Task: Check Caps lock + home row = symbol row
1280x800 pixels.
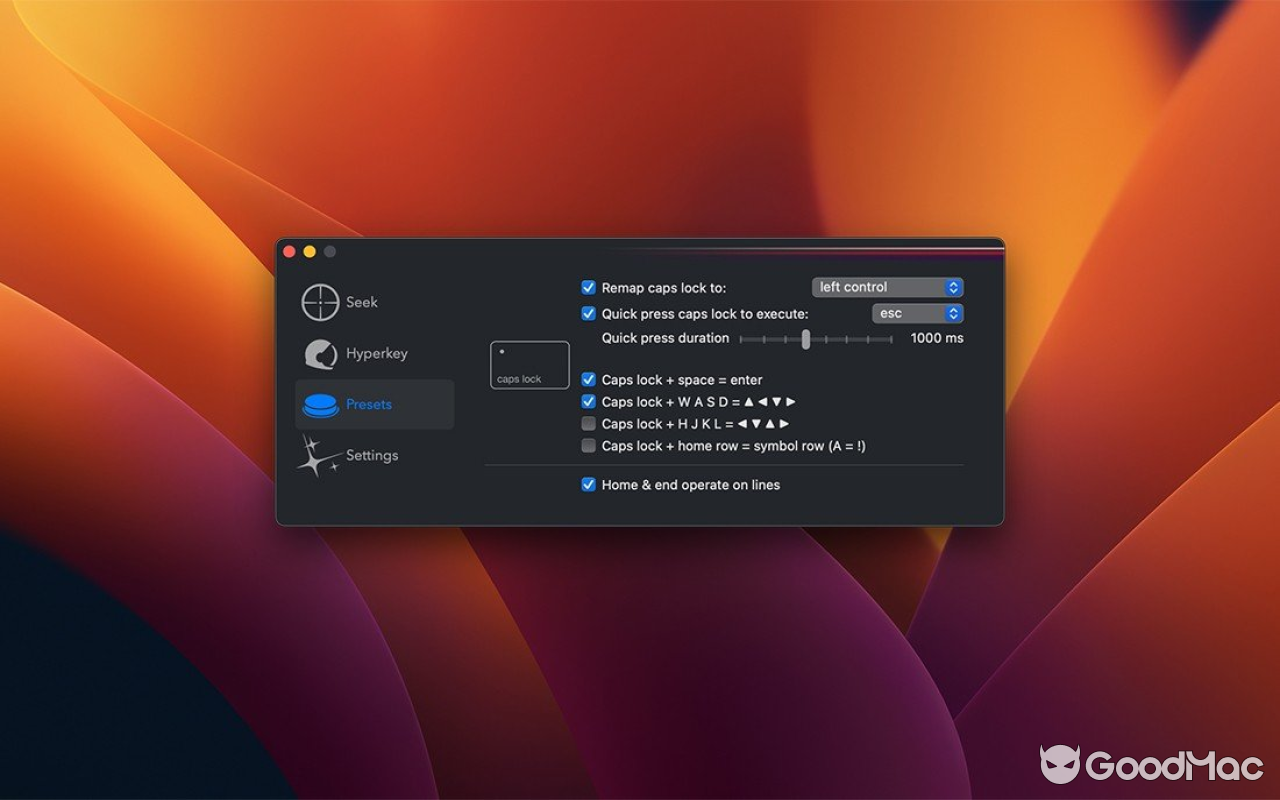Action: (x=589, y=445)
